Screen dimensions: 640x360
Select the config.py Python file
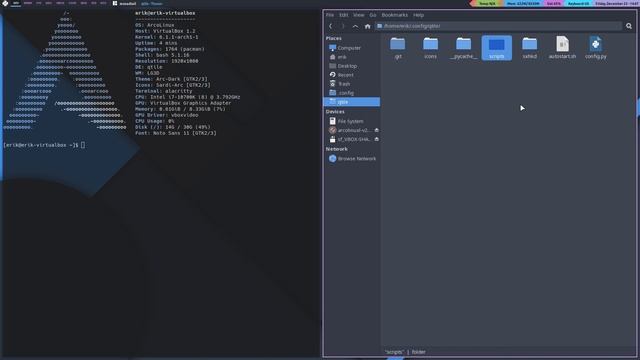pos(596,48)
